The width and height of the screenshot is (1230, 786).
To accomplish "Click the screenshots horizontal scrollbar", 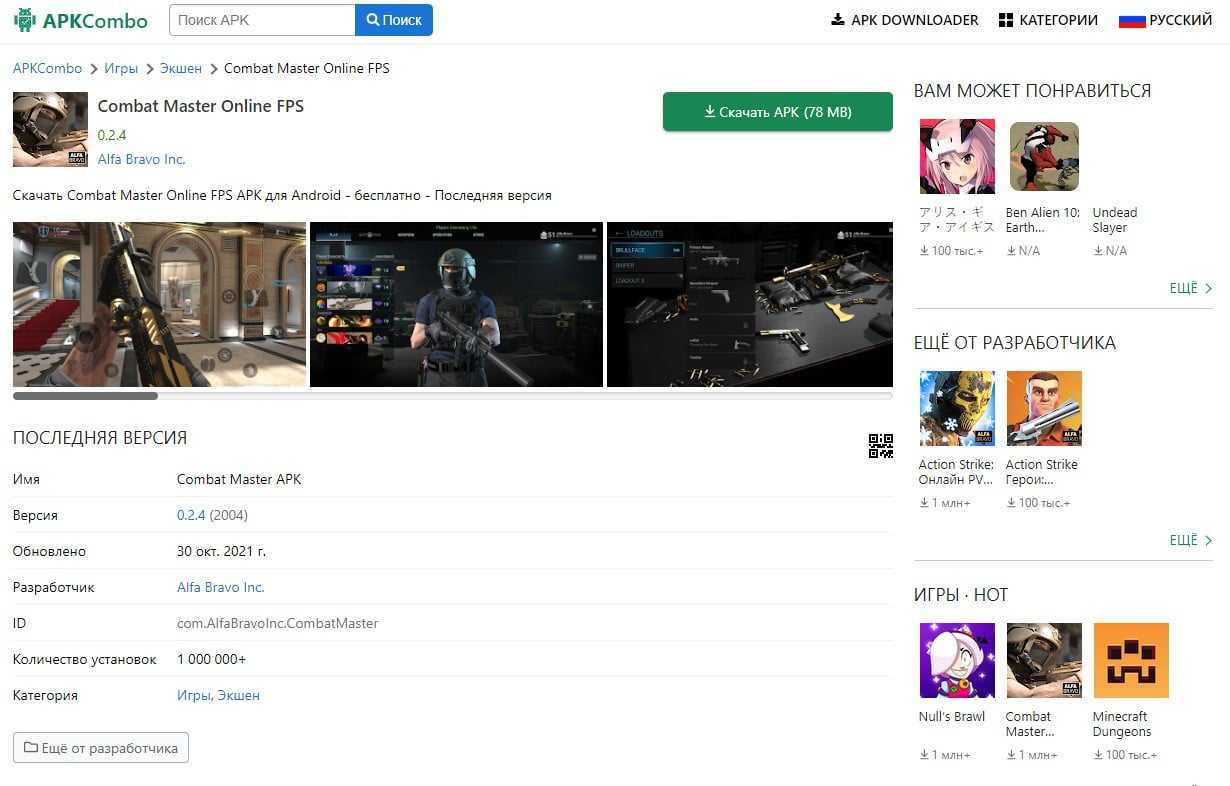I will tap(85, 396).
